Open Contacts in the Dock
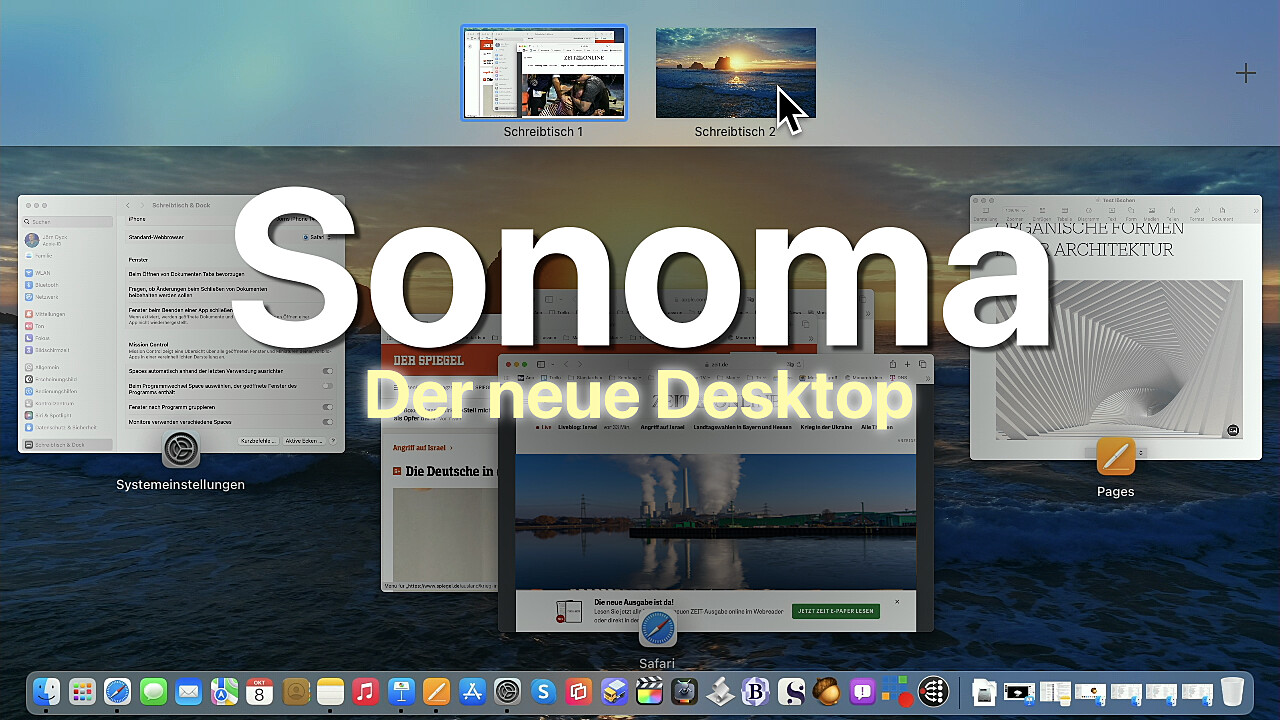Screen dimensions: 1280x720 tap(295, 691)
